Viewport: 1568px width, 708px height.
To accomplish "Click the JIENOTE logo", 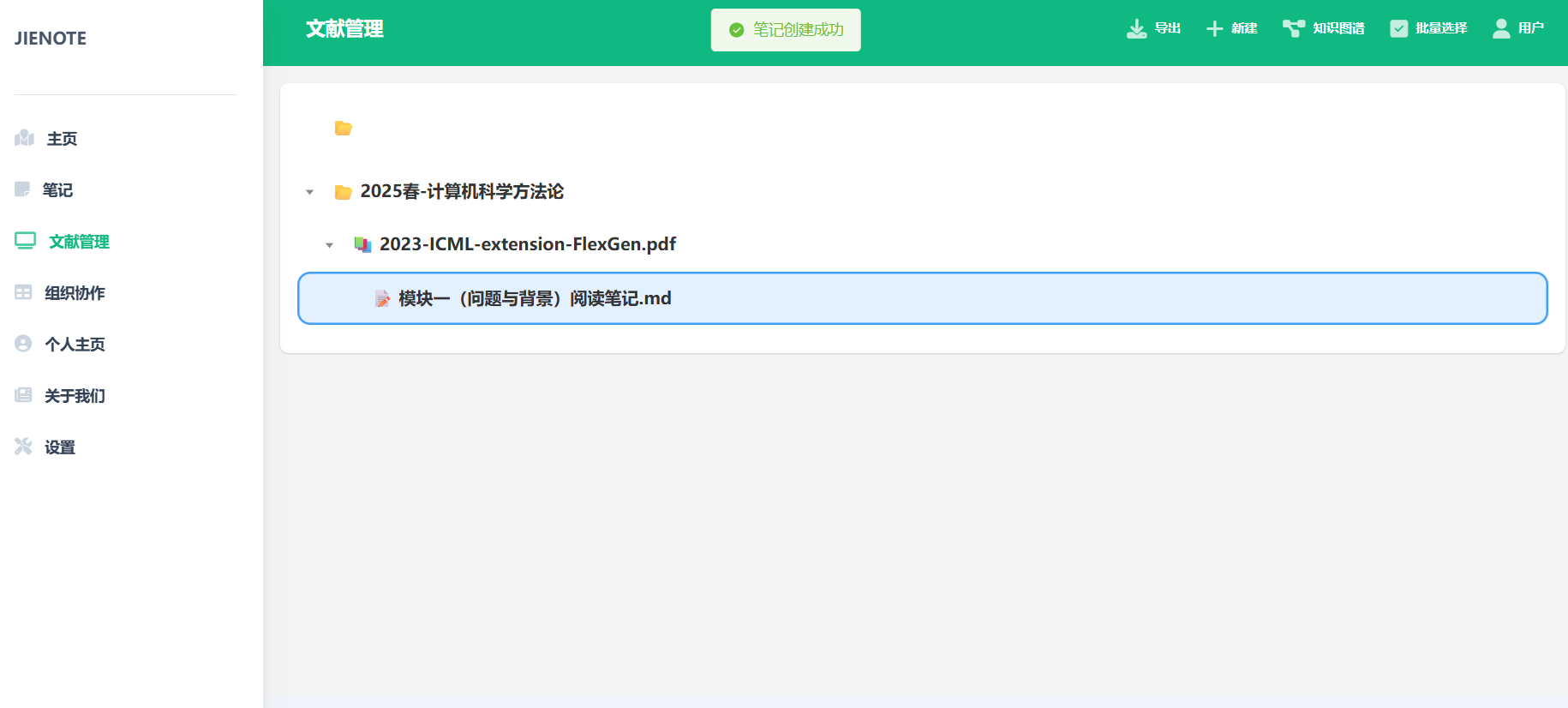I will coord(51,39).
